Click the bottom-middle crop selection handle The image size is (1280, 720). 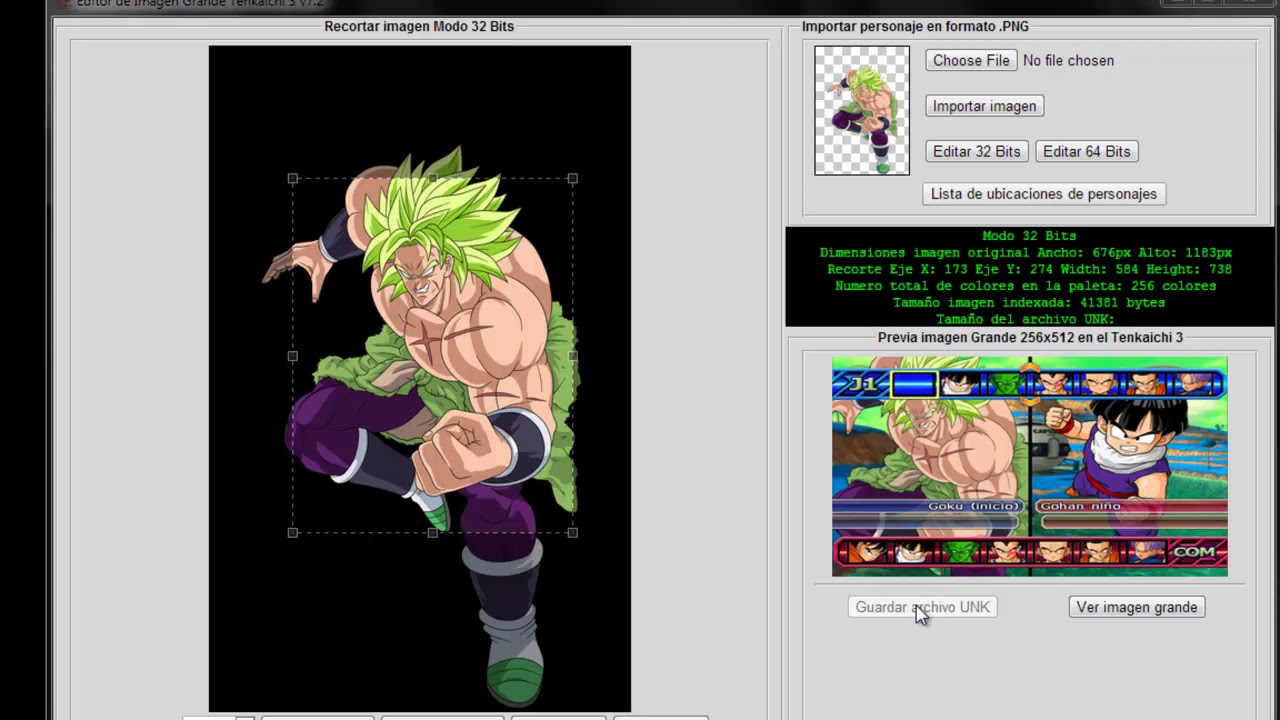point(432,533)
